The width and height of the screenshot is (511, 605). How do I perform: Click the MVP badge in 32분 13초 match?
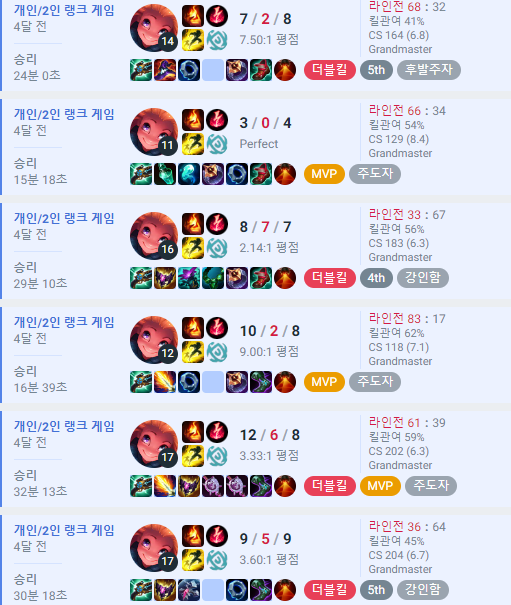point(380,486)
